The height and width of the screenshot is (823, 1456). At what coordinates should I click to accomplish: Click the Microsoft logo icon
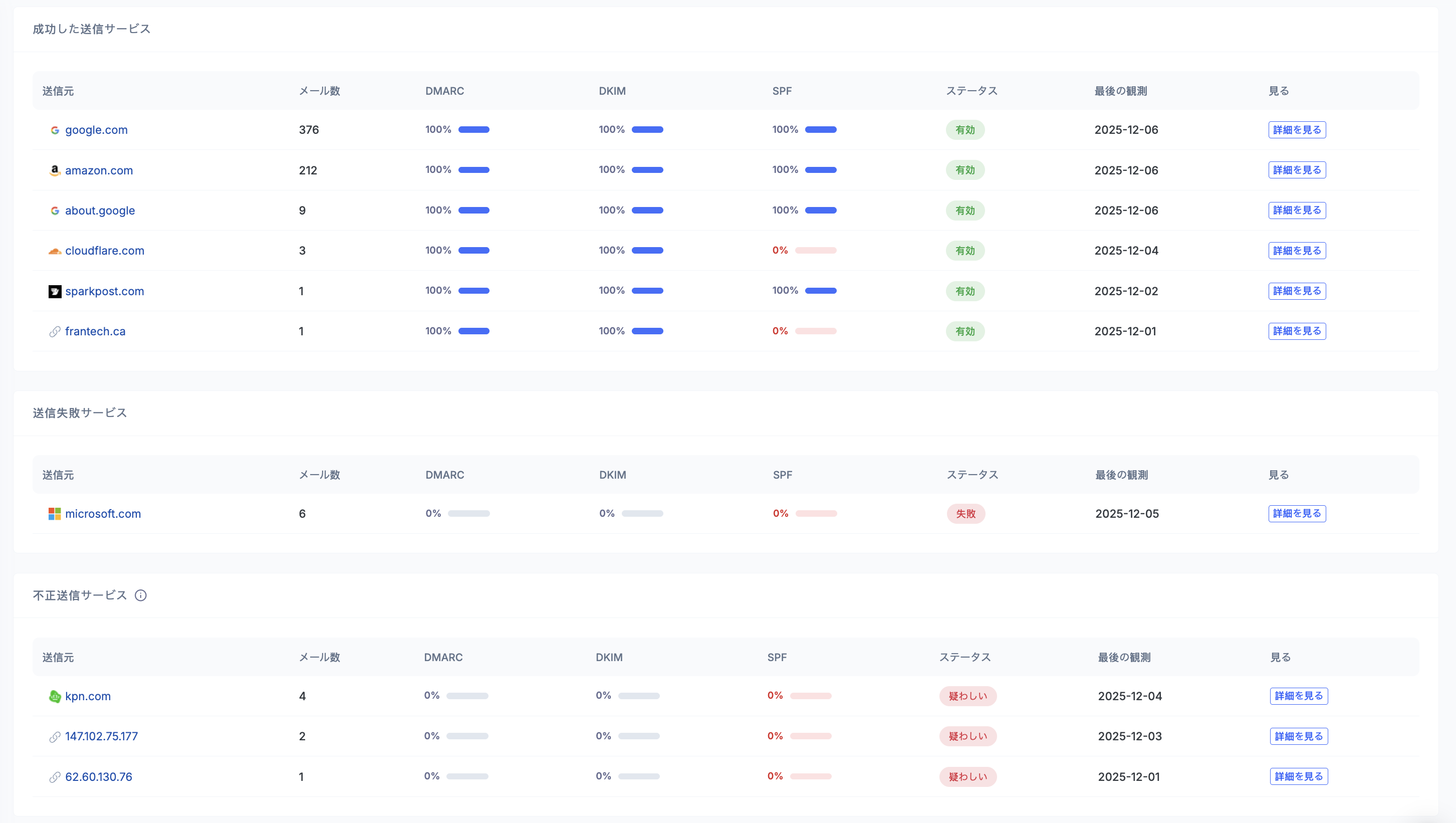(x=55, y=514)
